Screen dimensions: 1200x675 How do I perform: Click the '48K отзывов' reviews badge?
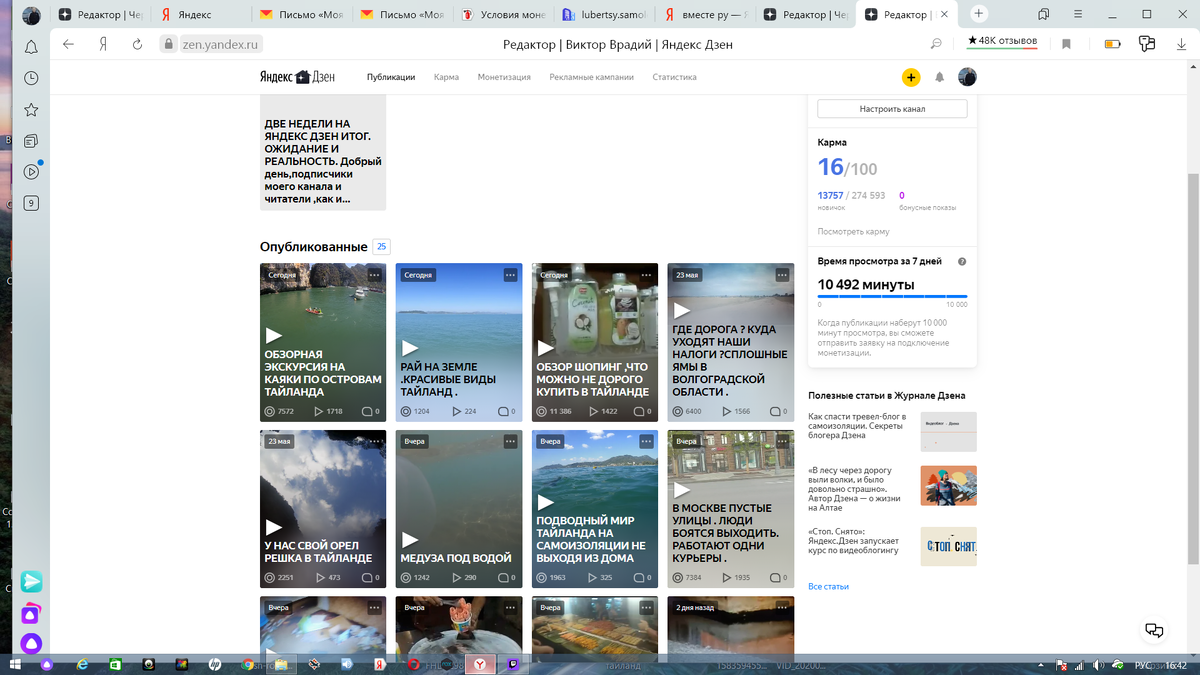tap(1002, 41)
